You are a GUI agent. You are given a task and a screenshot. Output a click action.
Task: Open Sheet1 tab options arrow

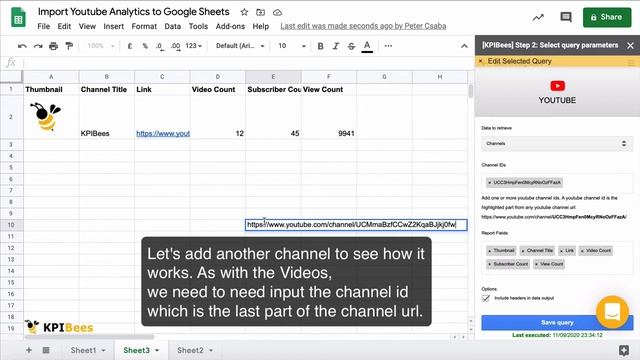point(103,351)
